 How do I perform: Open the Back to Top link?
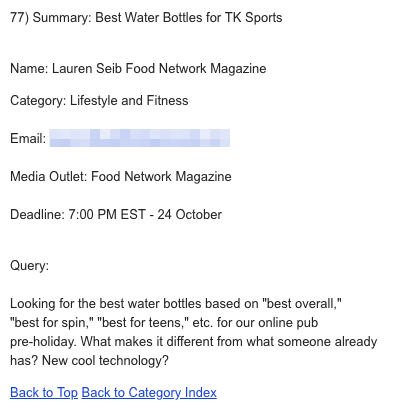point(44,393)
